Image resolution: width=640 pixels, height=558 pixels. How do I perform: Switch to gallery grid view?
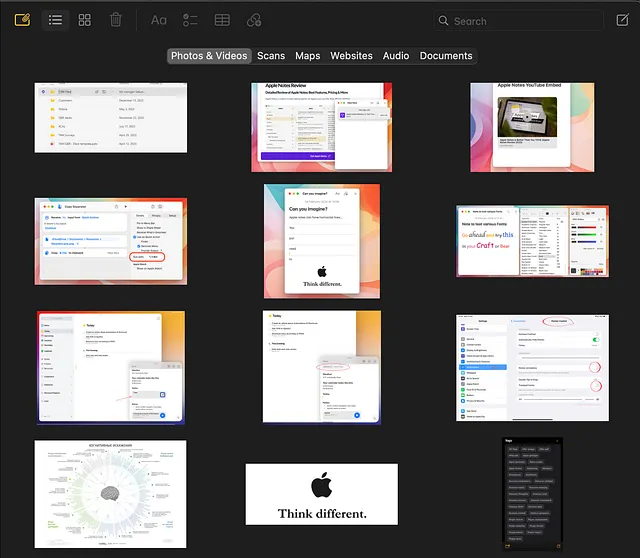coord(84,20)
